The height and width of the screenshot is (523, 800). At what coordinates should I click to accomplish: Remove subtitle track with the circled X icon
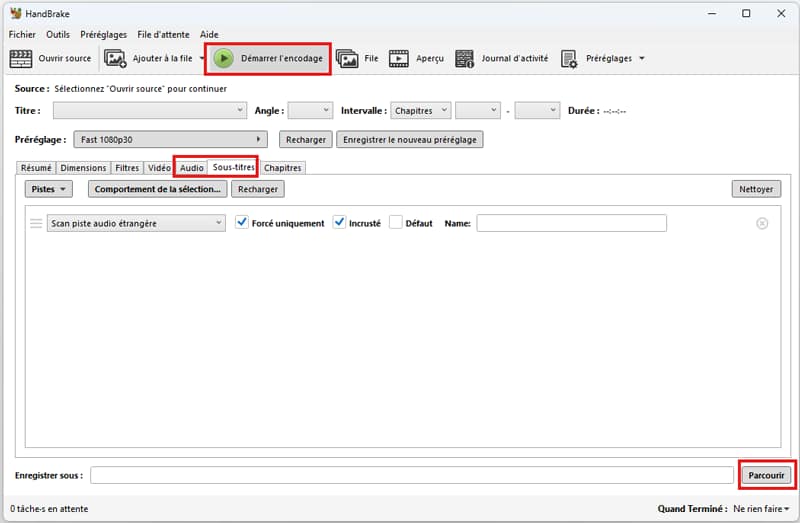[762, 223]
